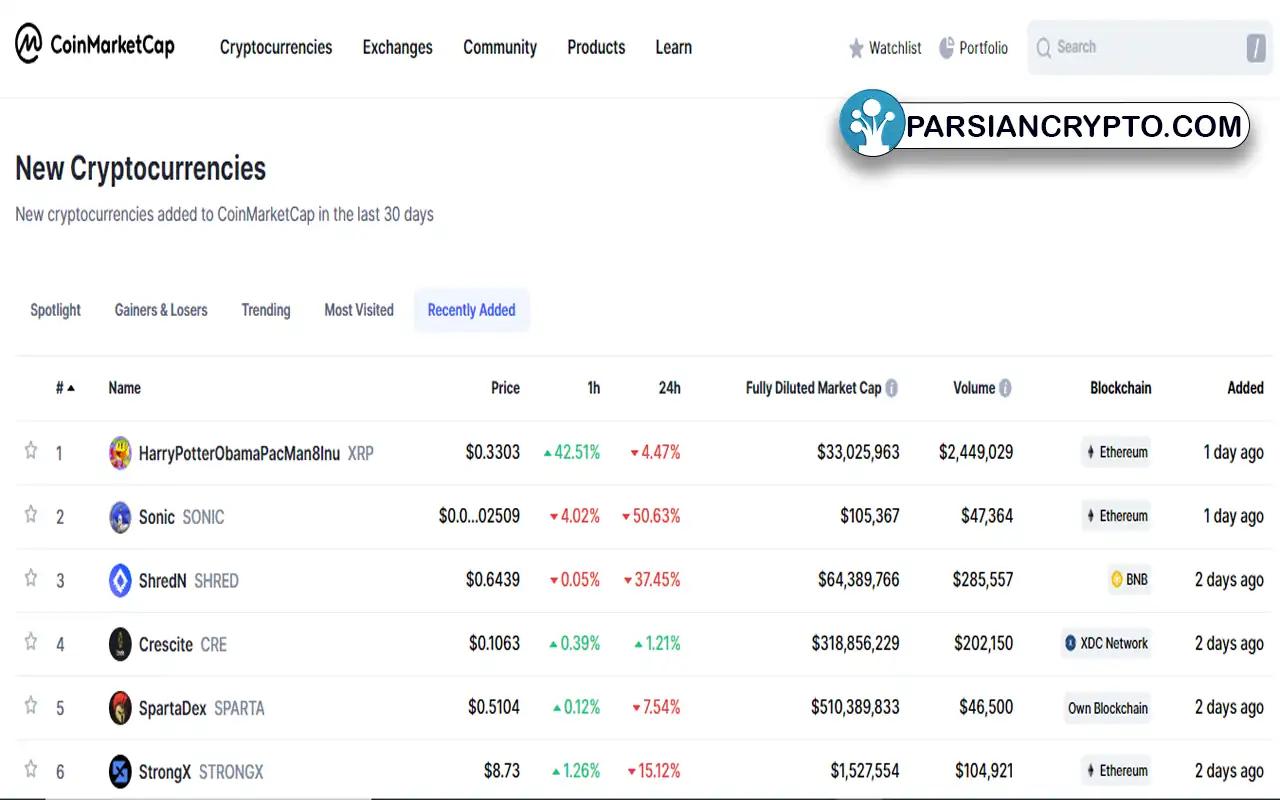Select the Recently Added tab

click(x=472, y=310)
